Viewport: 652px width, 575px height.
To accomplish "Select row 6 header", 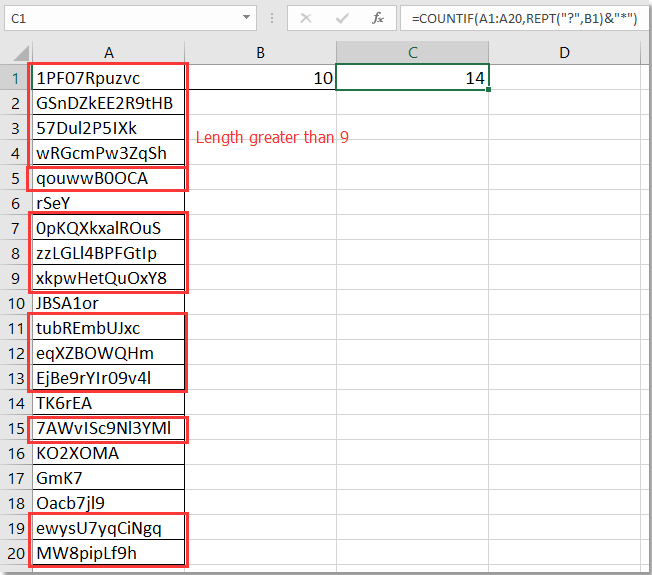I will 15,202.
